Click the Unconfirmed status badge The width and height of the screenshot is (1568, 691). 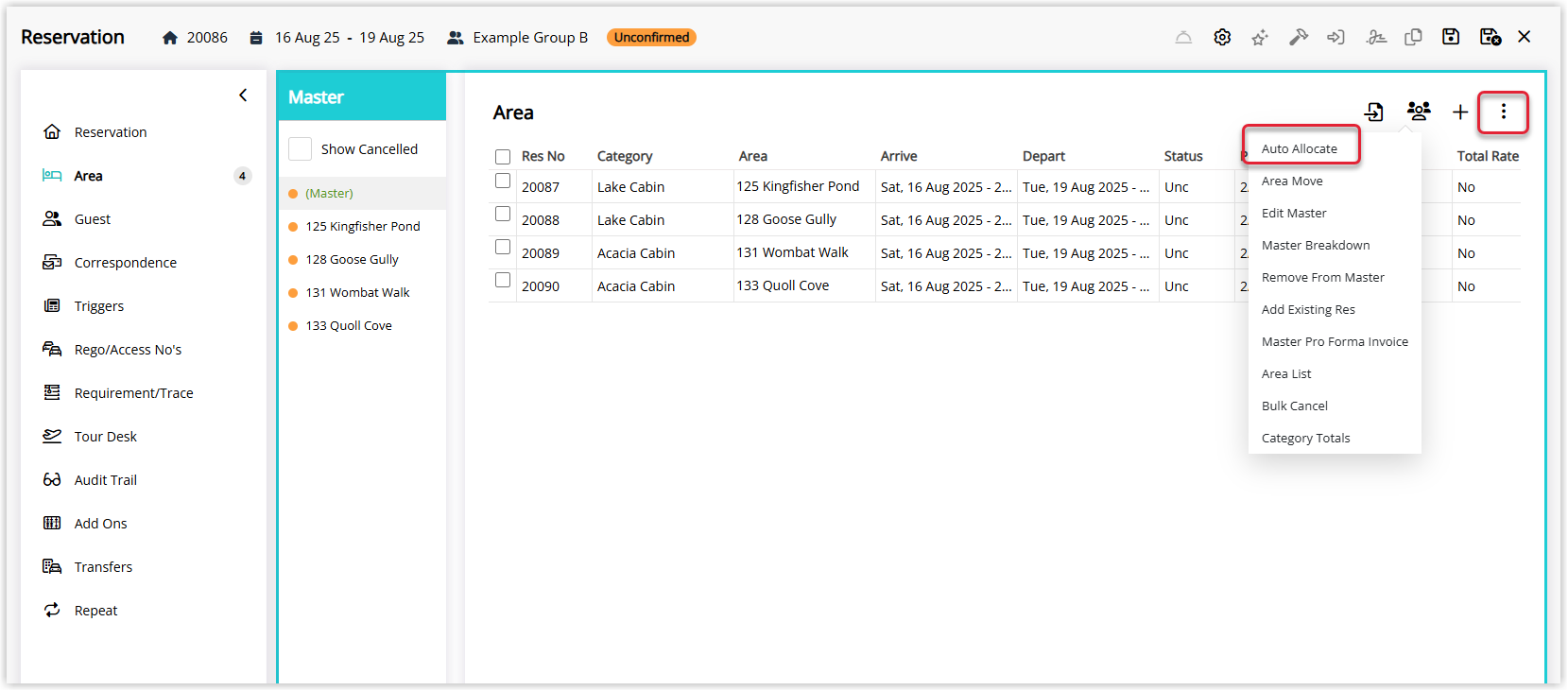coord(651,38)
